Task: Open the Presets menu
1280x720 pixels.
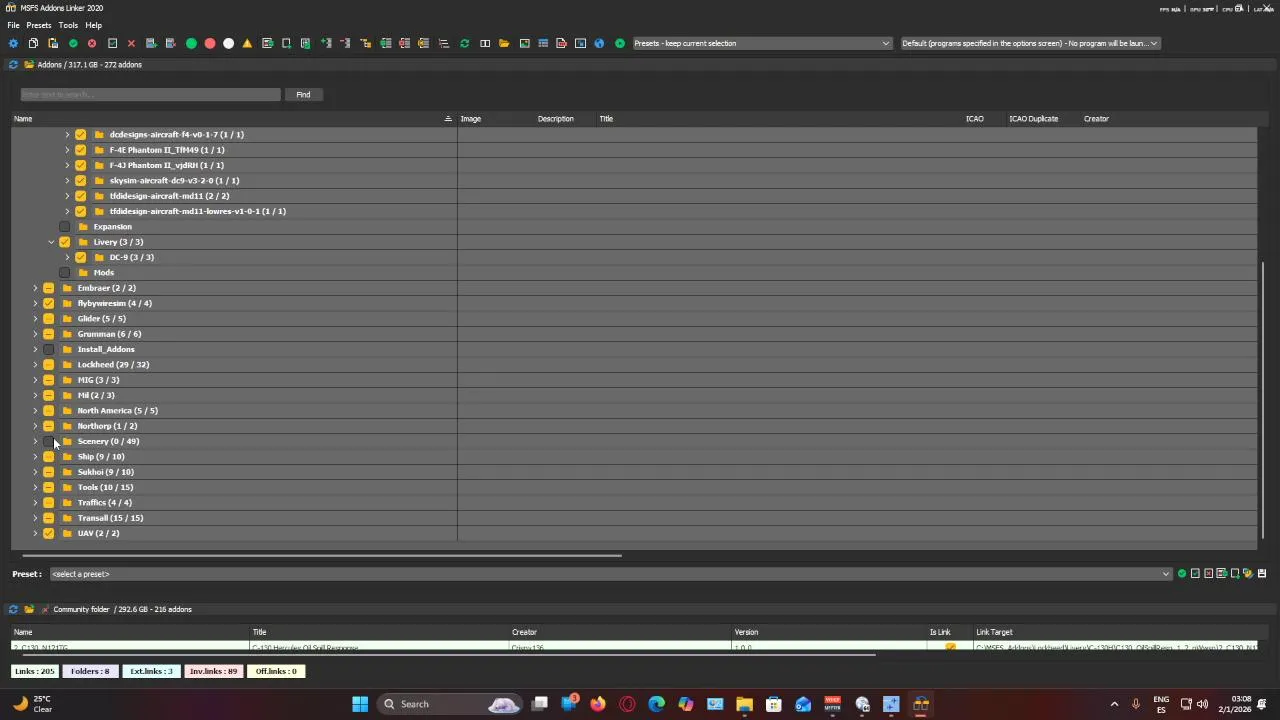Action: click(x=39, y=25)
